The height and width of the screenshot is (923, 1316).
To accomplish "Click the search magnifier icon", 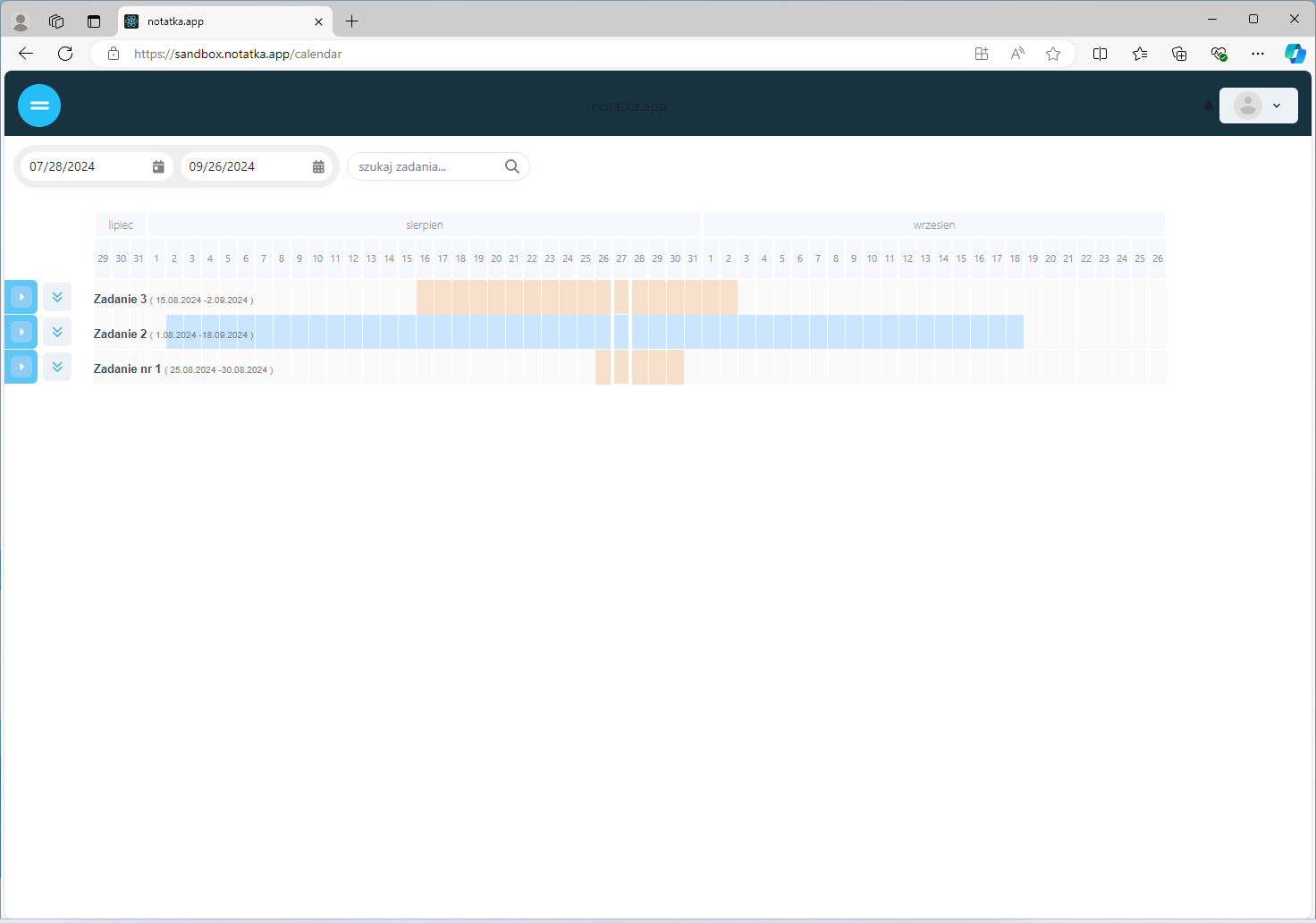I will pyautogui.click(x=512, y=166).
